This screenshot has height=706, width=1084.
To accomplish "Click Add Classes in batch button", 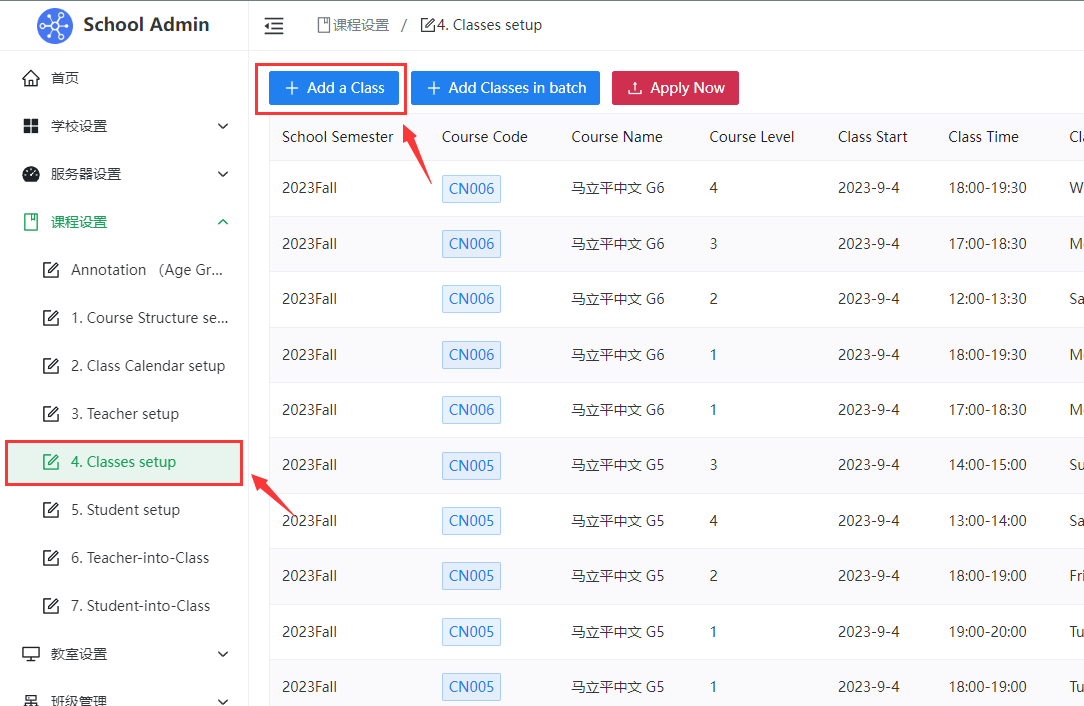I will 505,88.
